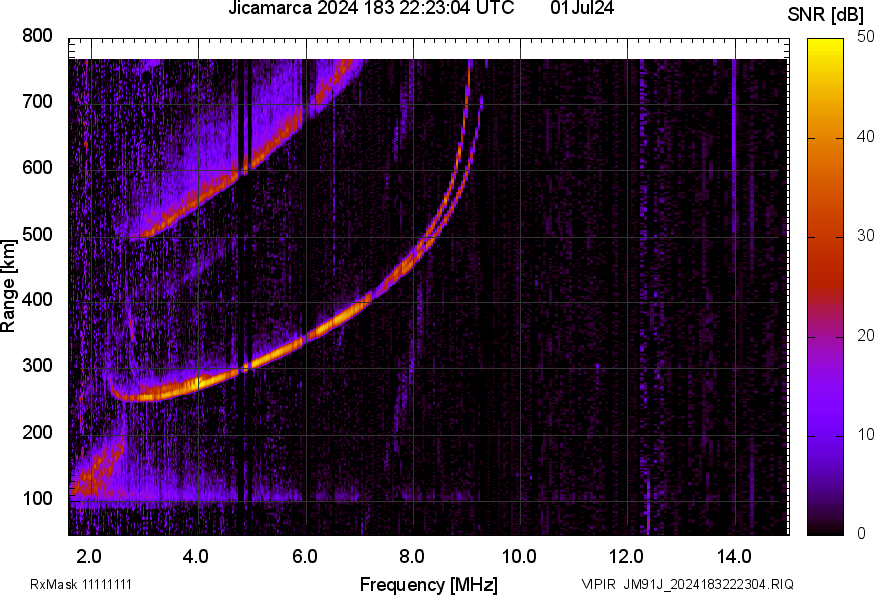Click the range tick label '500'
The image size is (874, 595).
coord(37,234)
